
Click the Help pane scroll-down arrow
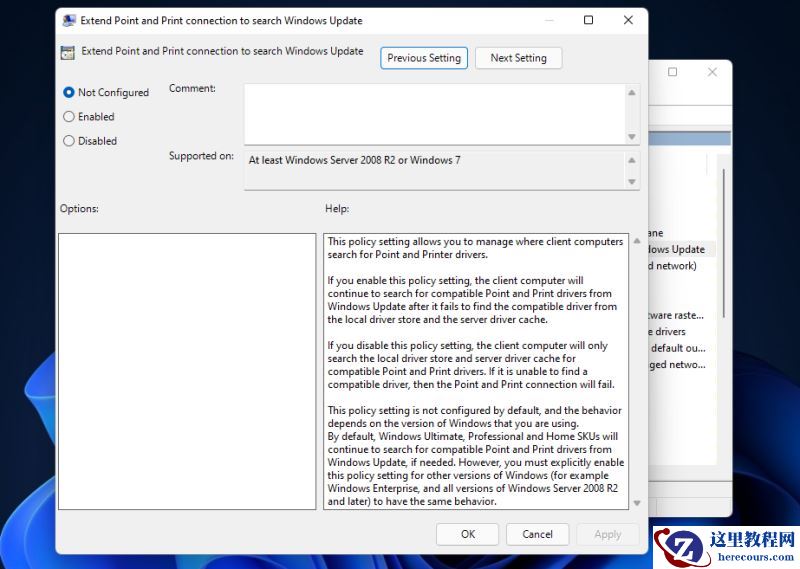[x=637, y=503]
